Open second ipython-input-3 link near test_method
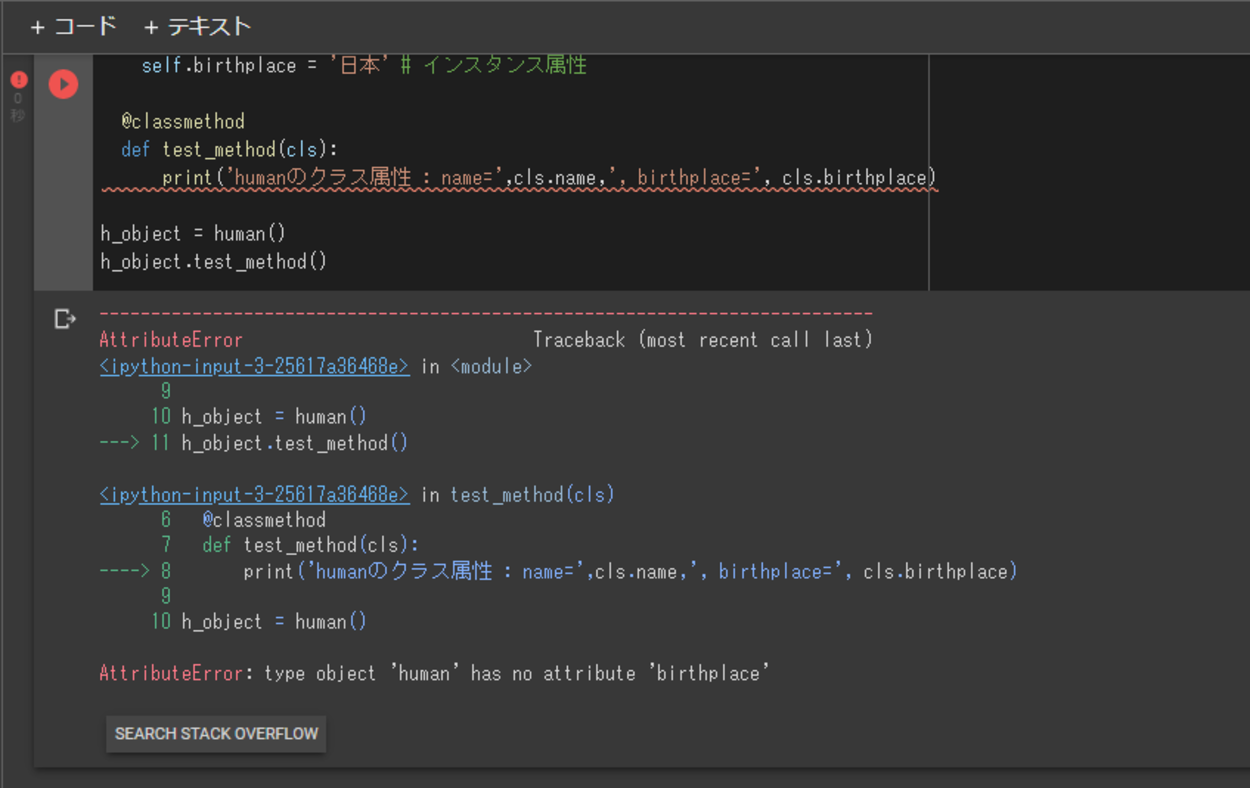Image resolution: width=1250 pixels, height=788 pixels. pyautogui.click(x=254, y=495)
